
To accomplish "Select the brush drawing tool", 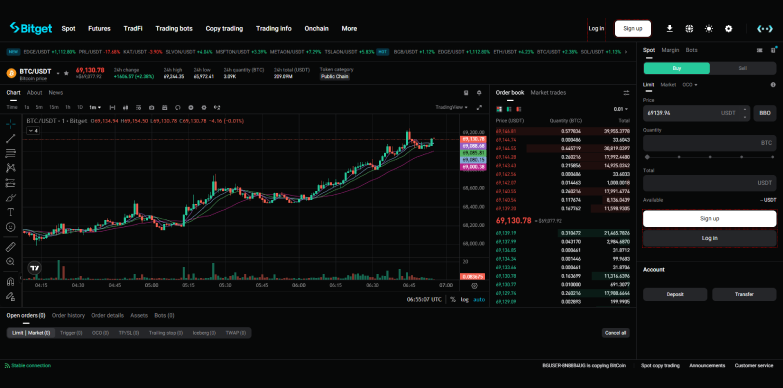I will [10, 197].
